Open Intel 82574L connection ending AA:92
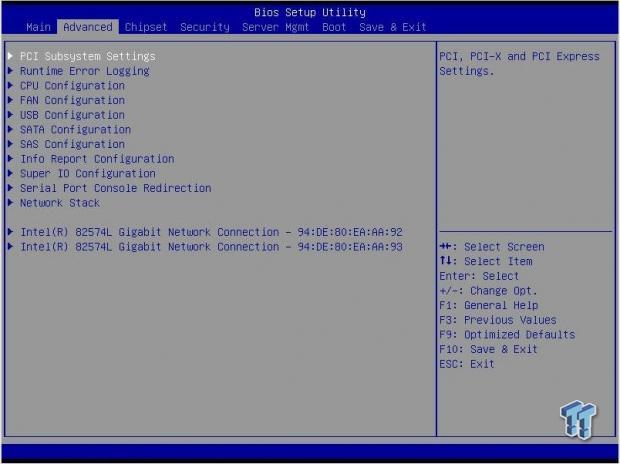Image resolution: width=620 pixels, height=464 pixels. [211, 232]
